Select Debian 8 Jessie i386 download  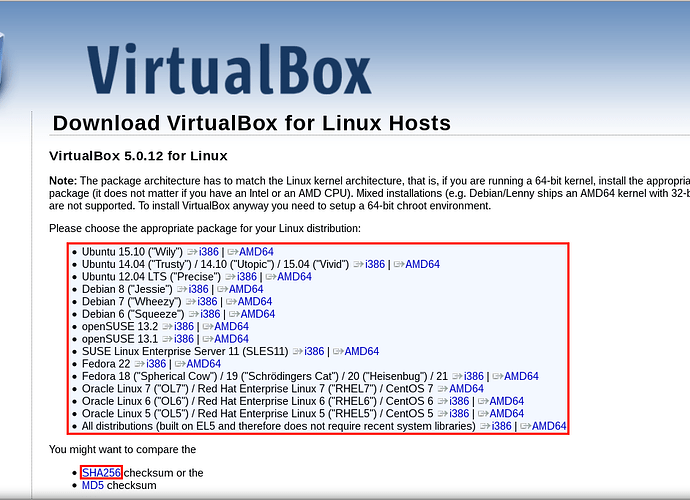tap(198, 289)
